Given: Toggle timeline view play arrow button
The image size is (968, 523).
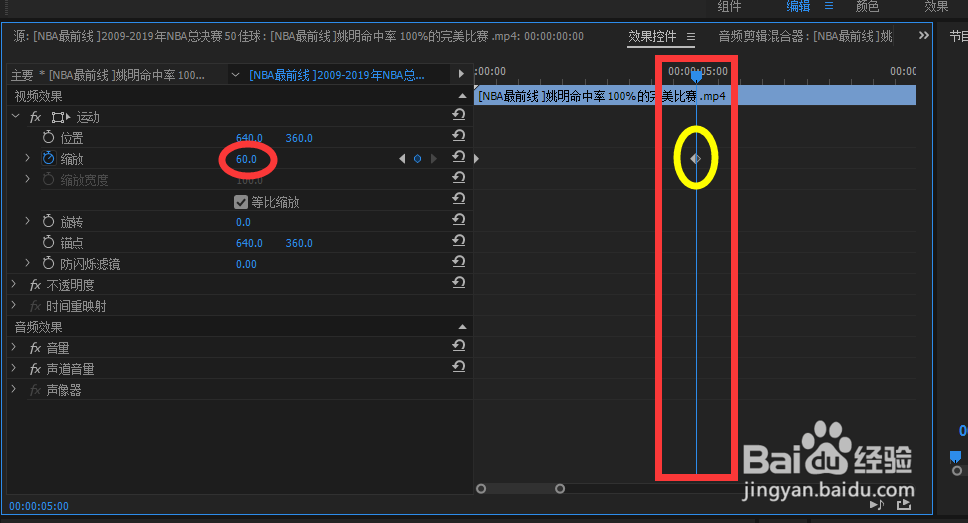Looking at the screenshot, I should [461, 74].
